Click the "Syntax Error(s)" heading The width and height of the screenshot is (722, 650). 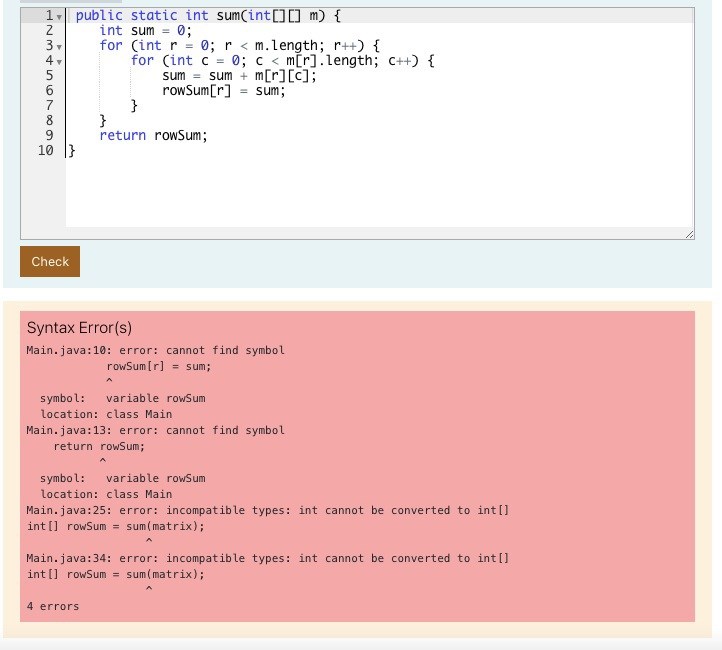79,328
